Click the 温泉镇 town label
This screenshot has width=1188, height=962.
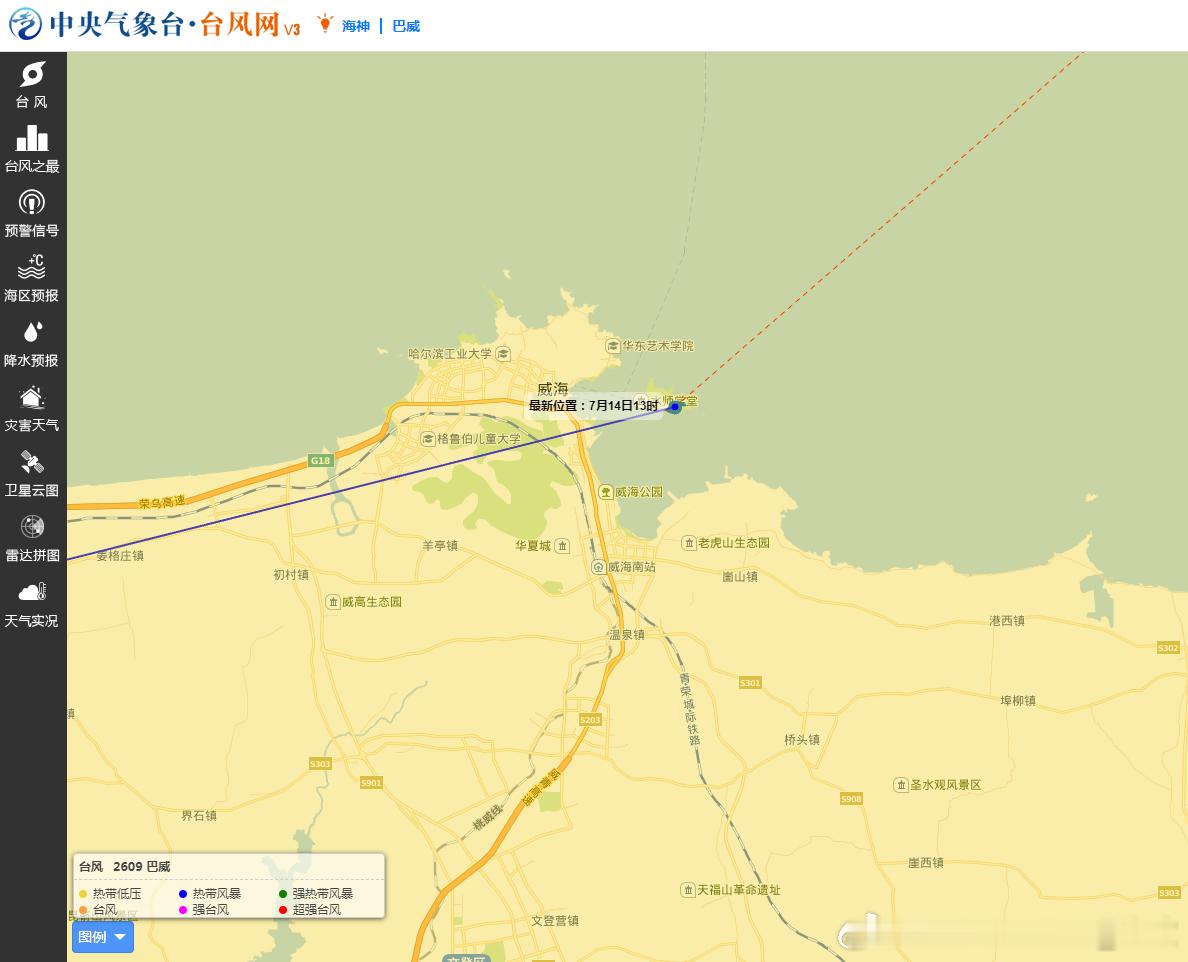pyautogui.click(x=627, y=635)
